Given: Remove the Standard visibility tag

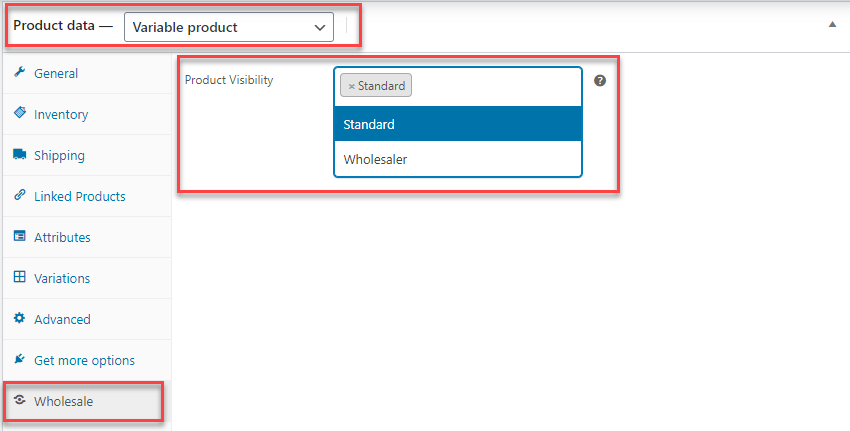Looking at the screenshot, I should [x=351, y=86].
